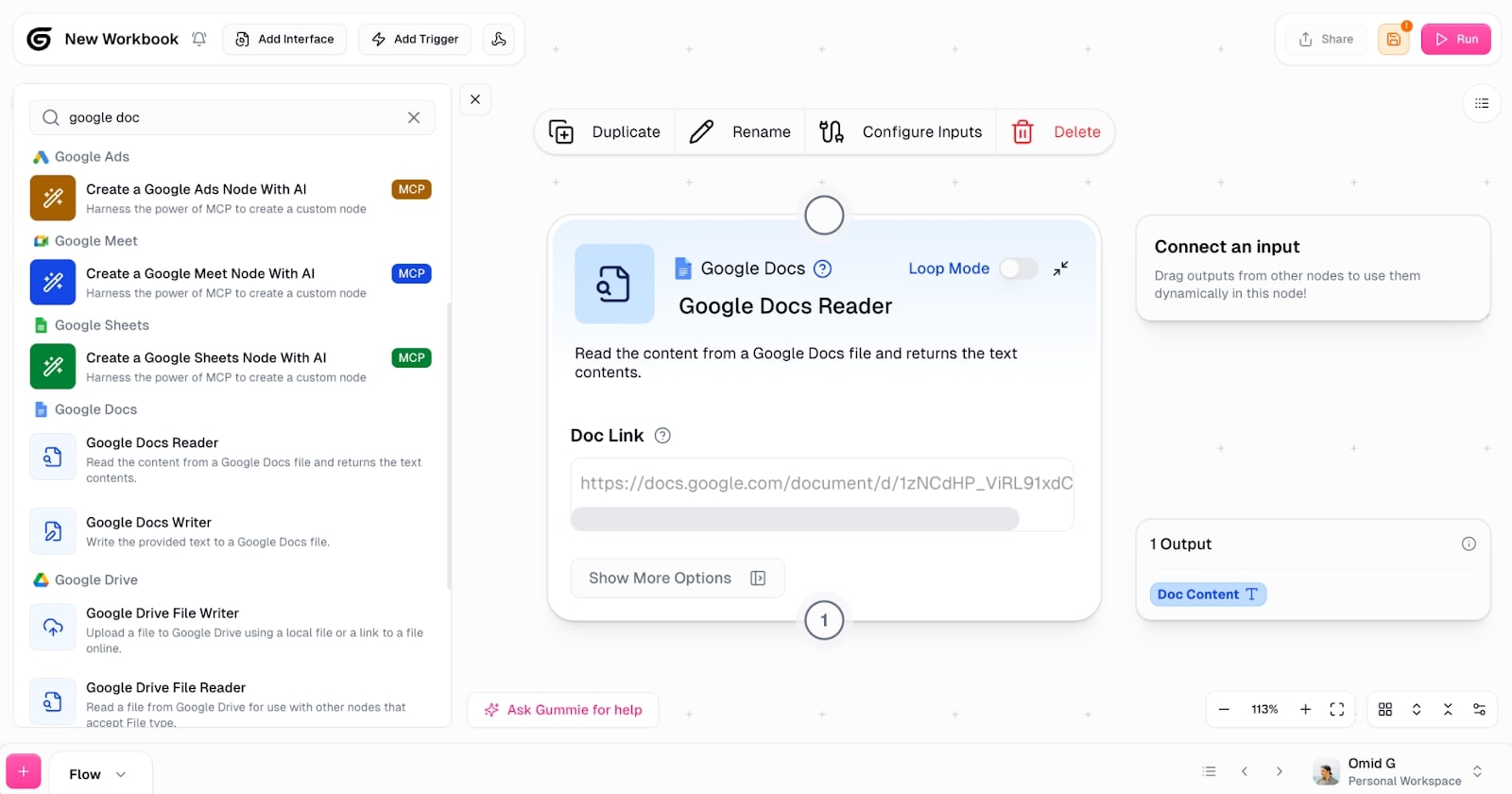
Task: Open the list icon button at top right
Action: click(1482, 103)
